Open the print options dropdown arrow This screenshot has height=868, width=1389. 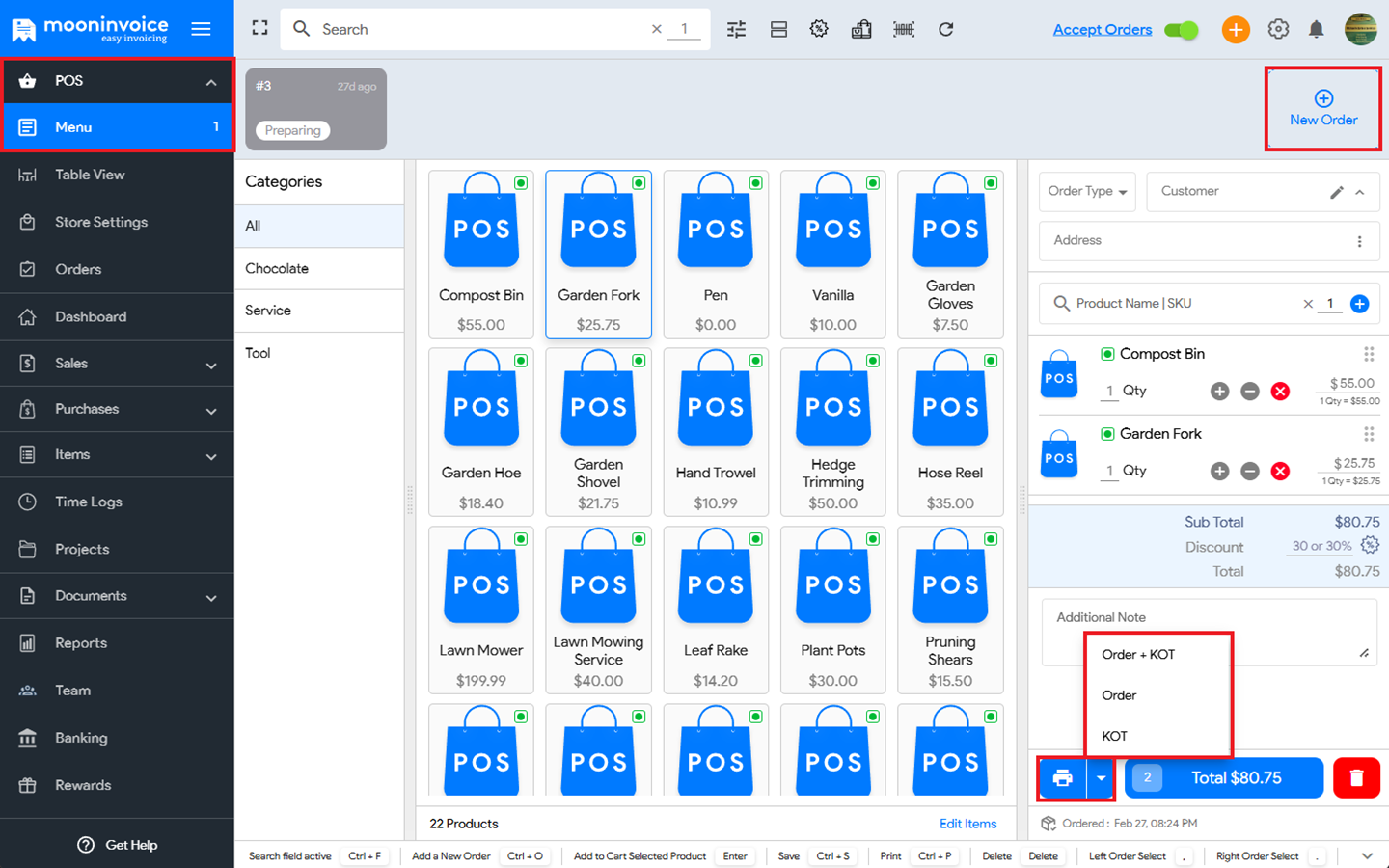pos(1101,778)
